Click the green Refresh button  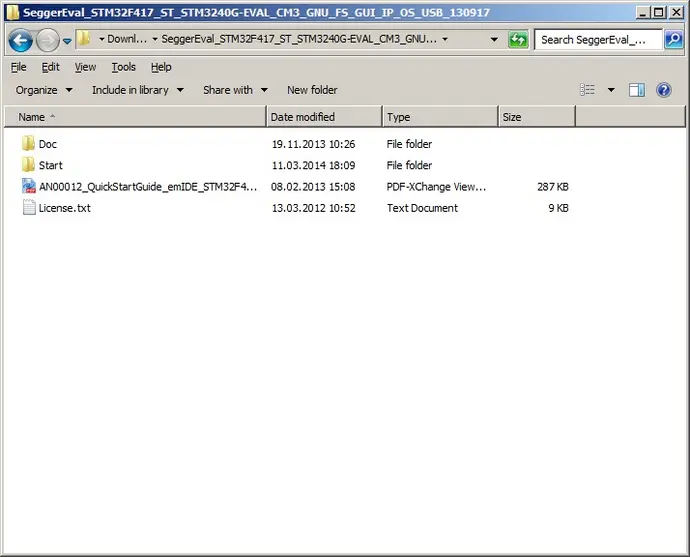518,40
